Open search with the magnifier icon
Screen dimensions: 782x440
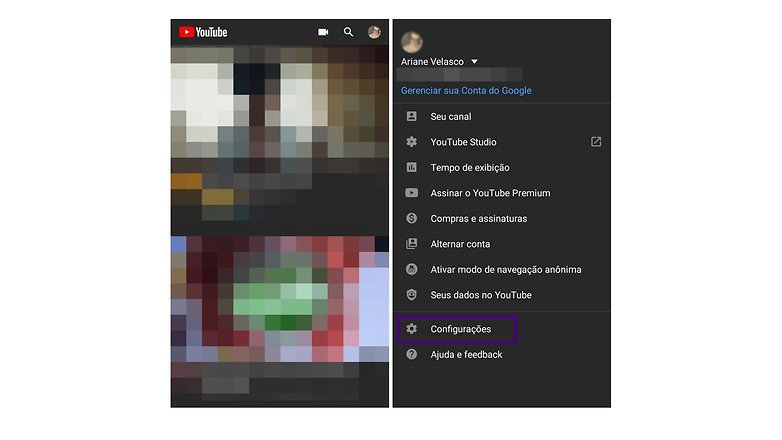(348, 32)
